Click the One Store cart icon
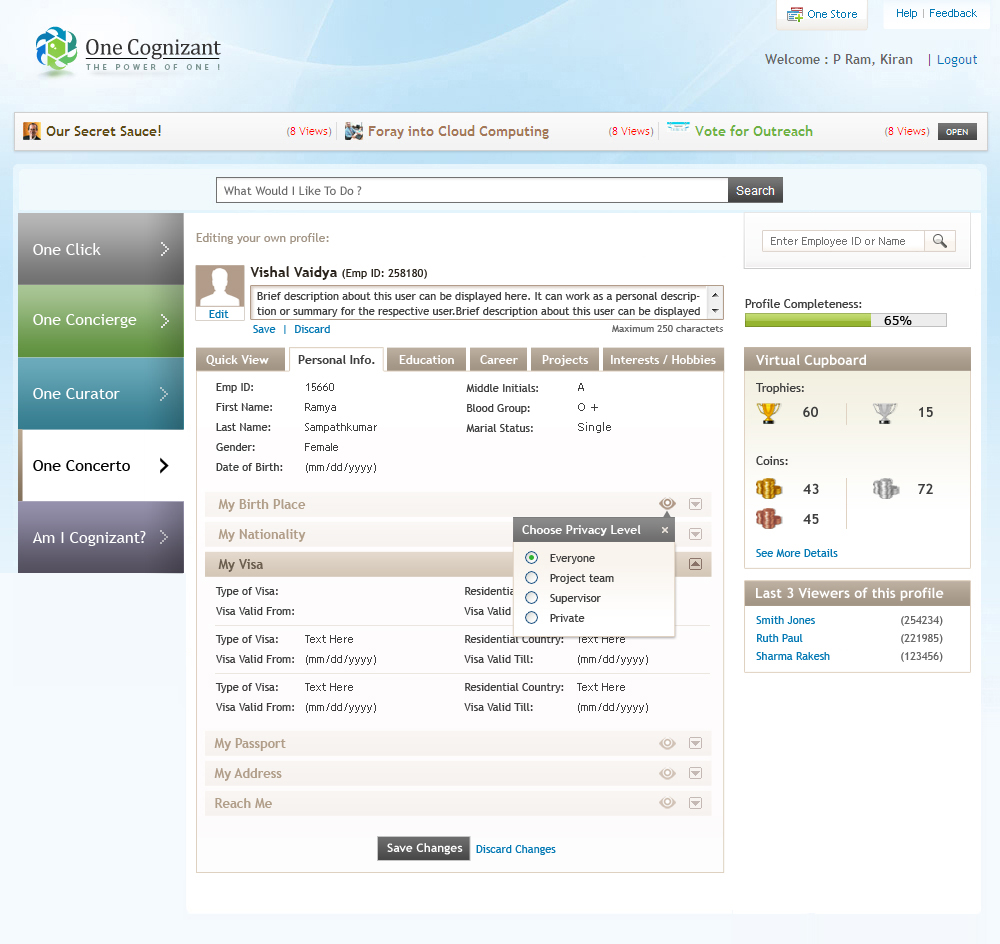The height and width of the screenshot is (944, 1000). [795, 14]
